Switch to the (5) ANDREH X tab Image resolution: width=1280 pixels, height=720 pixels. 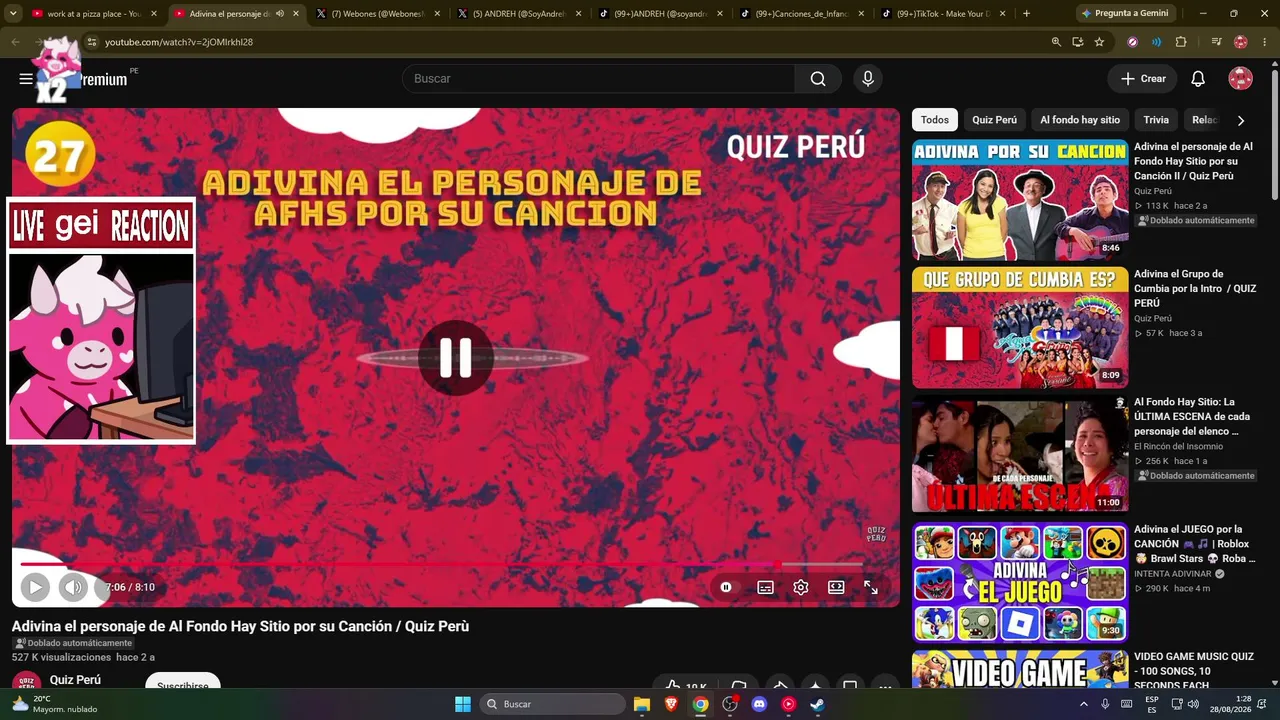click(520, 14)
